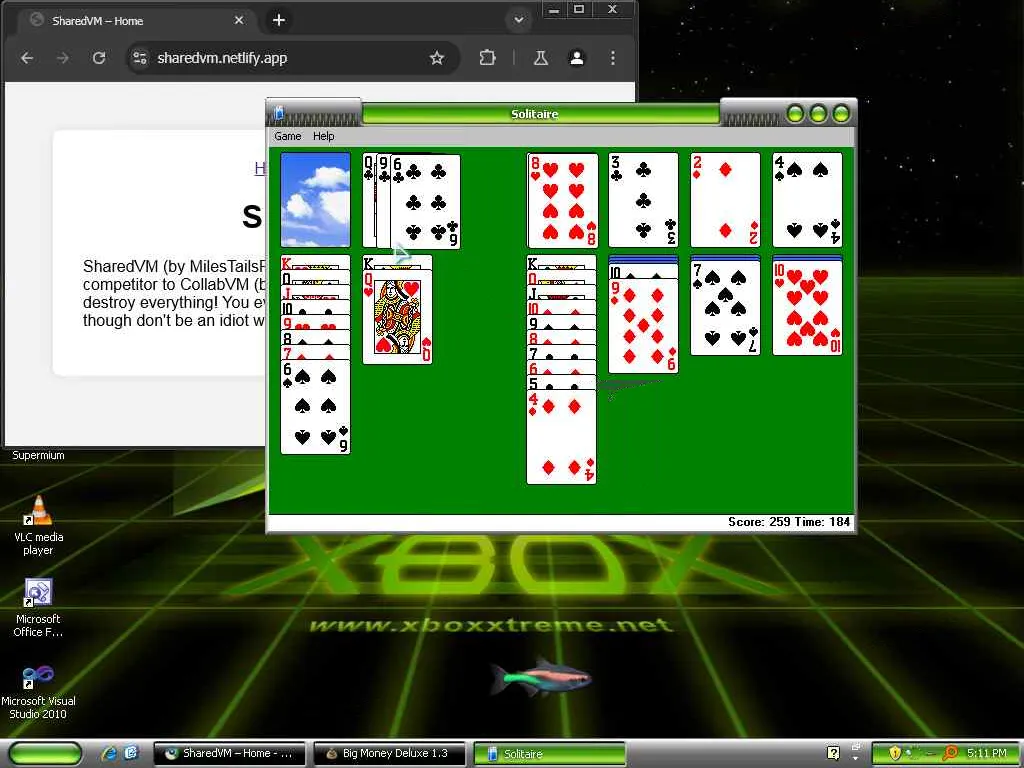Expand the tab search dropdown

click(x=519, y=20)
